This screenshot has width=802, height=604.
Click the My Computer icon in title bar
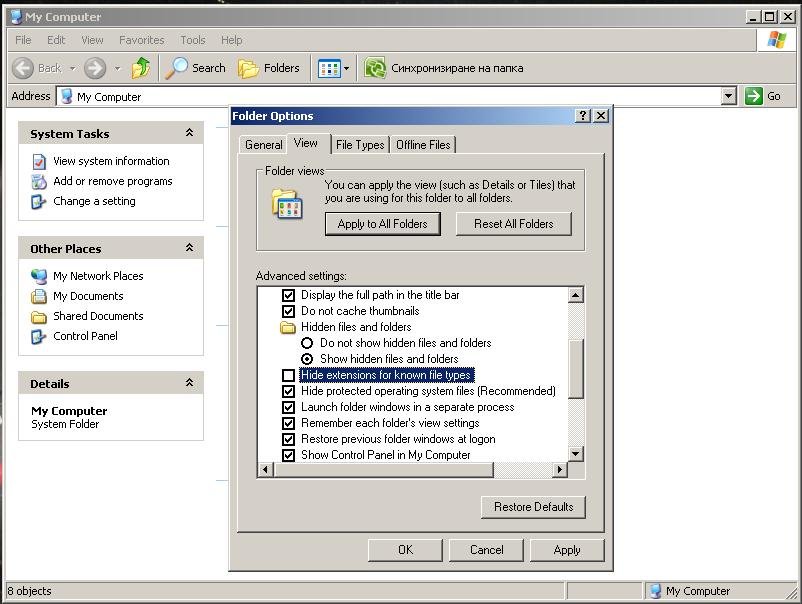pyautogui.click(x=16, y=16)
